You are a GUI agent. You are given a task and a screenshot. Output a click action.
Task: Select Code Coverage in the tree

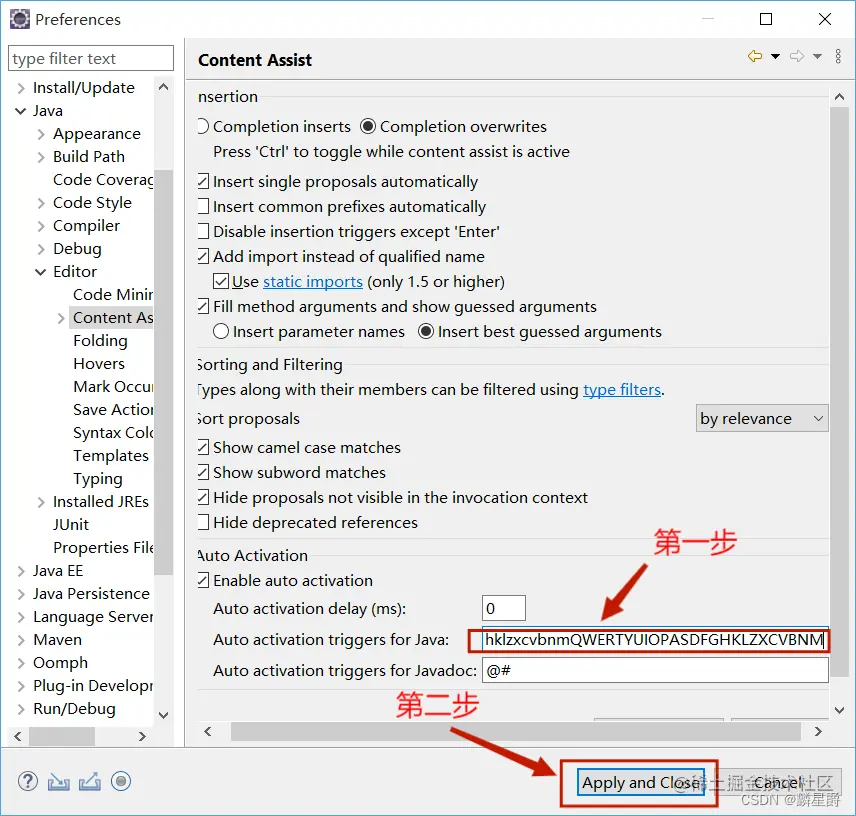pyautogui.click(x=103, y=180)
